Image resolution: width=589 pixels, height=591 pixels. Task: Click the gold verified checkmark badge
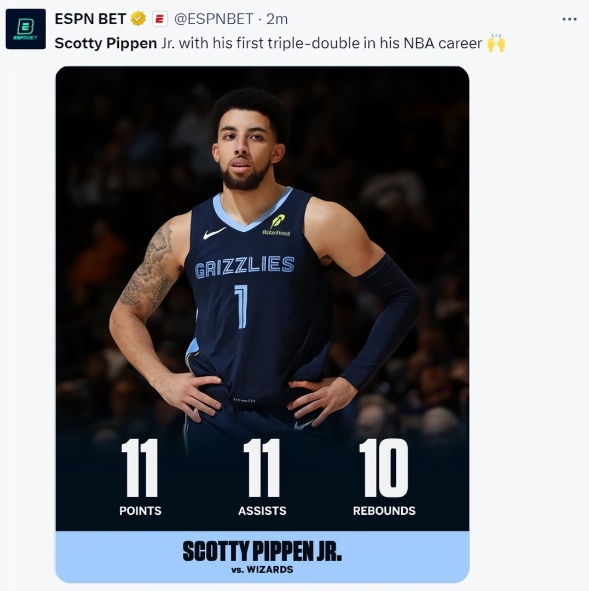pos(138,18)
